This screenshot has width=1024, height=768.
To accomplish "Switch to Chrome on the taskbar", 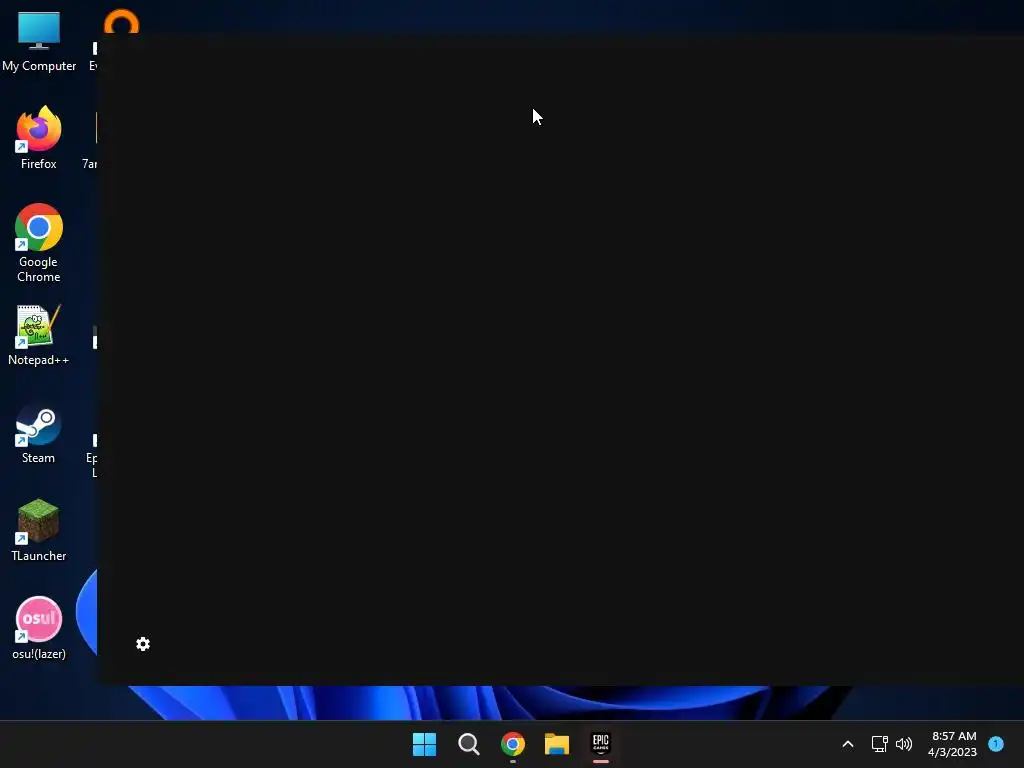I will [513, 744].
